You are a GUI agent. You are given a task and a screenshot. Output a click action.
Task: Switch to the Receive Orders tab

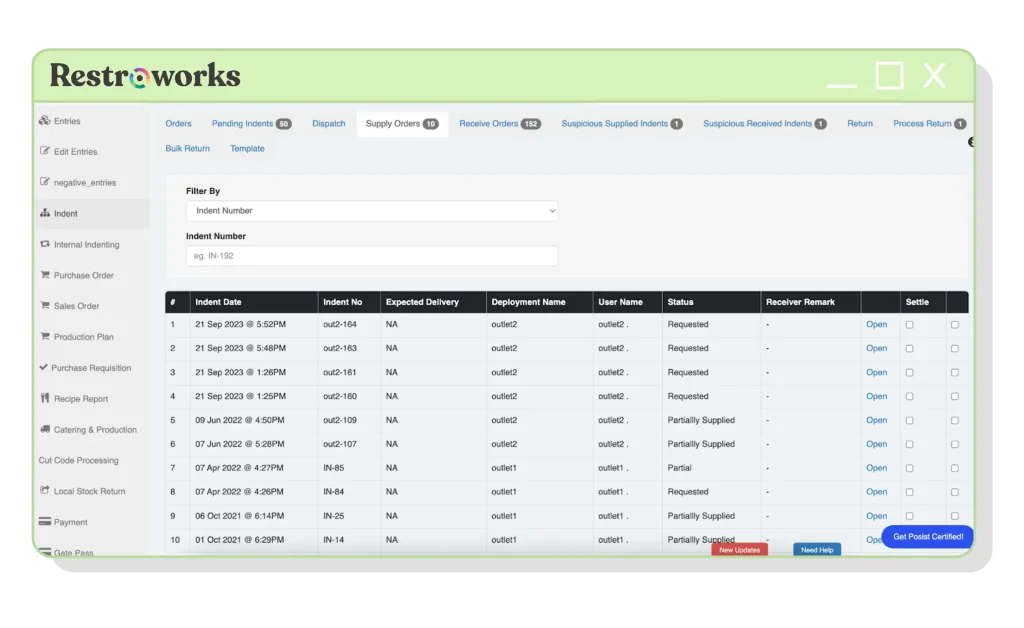[491, 123]
